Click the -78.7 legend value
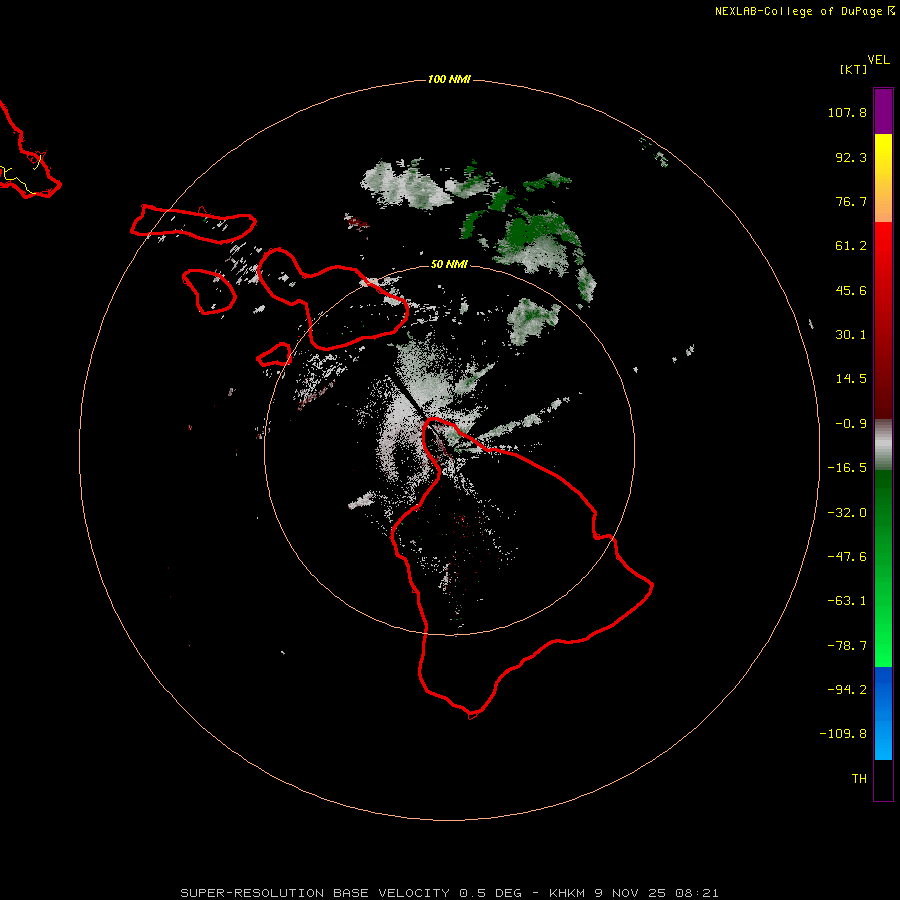The image size is (900, 900). click(x=847, y=646)
